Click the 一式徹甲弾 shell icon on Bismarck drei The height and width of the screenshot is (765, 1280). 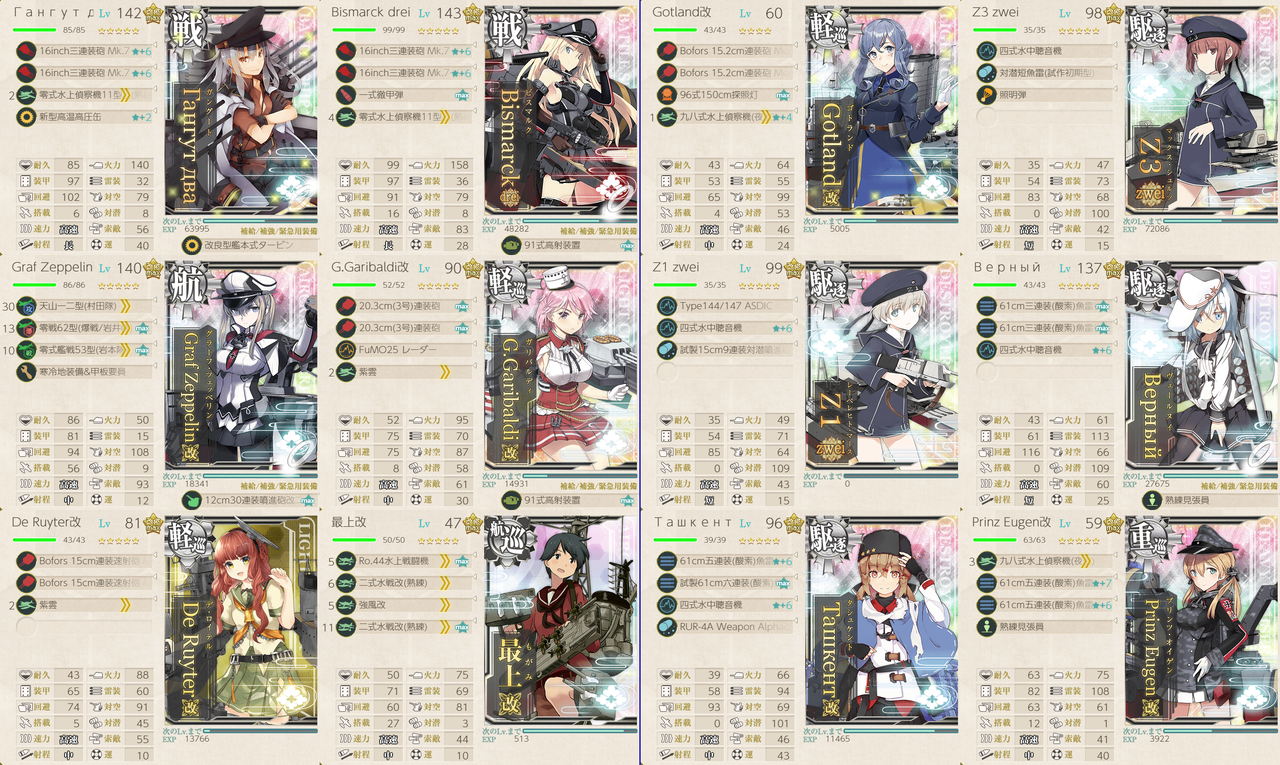coord(346,95)
